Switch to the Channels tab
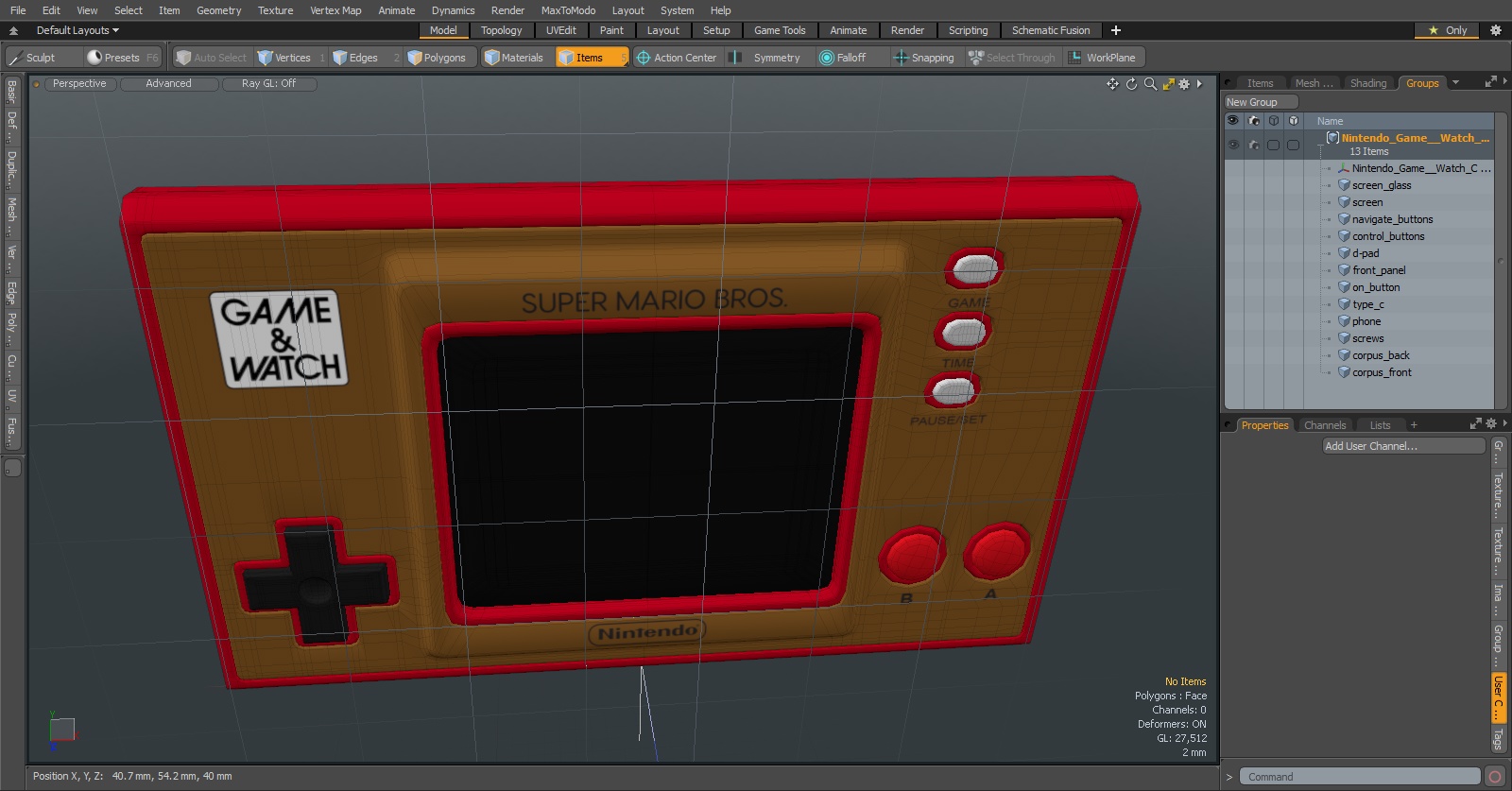 [1325, 425]
